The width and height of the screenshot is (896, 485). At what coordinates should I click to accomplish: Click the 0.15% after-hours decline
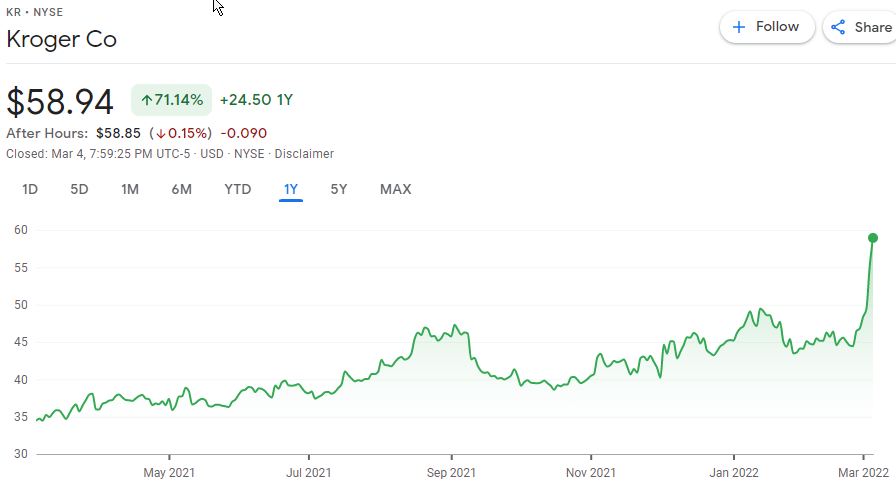click(x=181, y=133)
